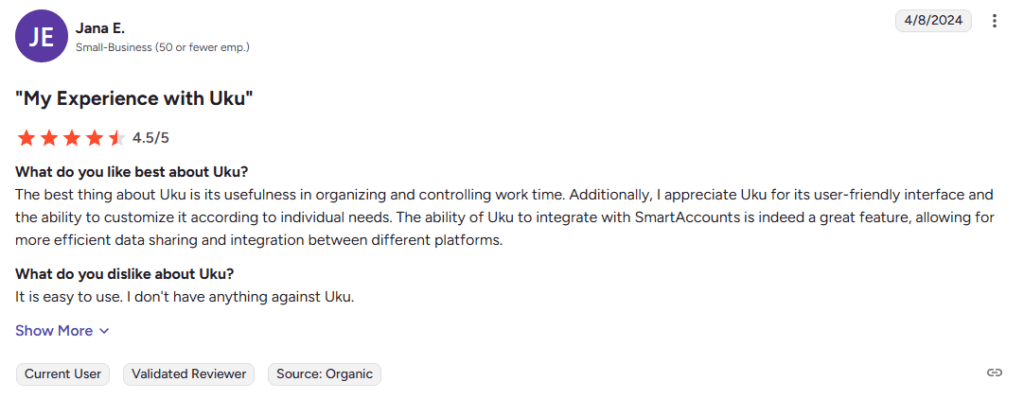Click the JE purple avatar circle
The height and width of the screenshot is (399, 1024).
[x=41, y=37]
